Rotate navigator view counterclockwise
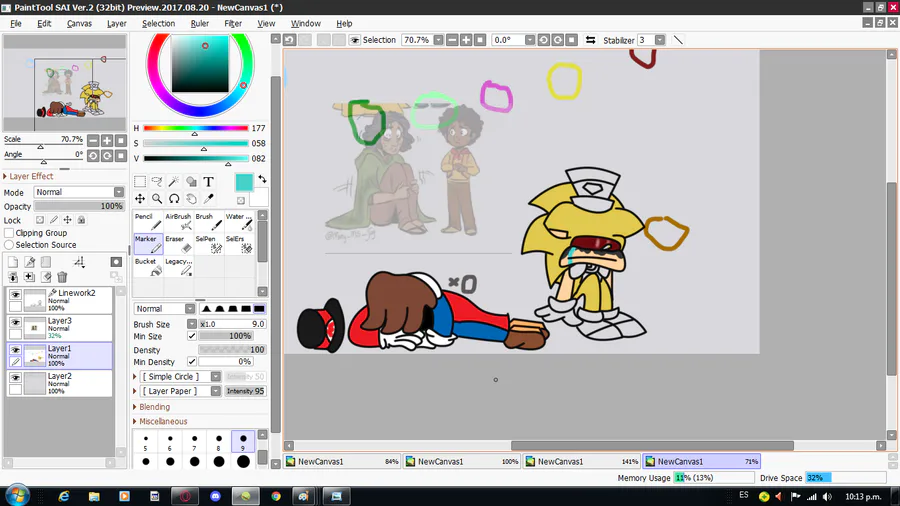Viewport: 900px width, 506px height. click(x=93, y=155)
